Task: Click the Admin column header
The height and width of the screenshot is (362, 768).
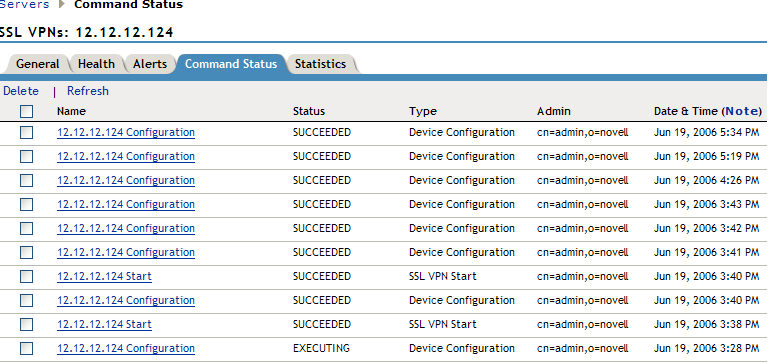Action: tap(554, 111)
